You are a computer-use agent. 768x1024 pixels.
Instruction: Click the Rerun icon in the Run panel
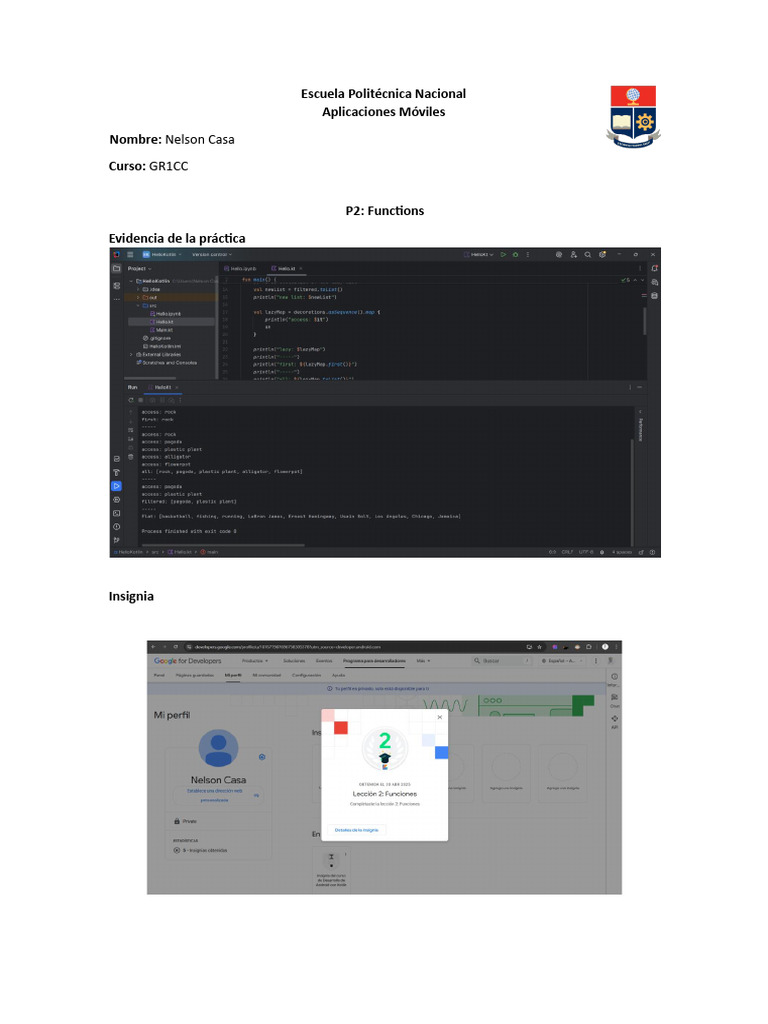[x=131, y=400]
